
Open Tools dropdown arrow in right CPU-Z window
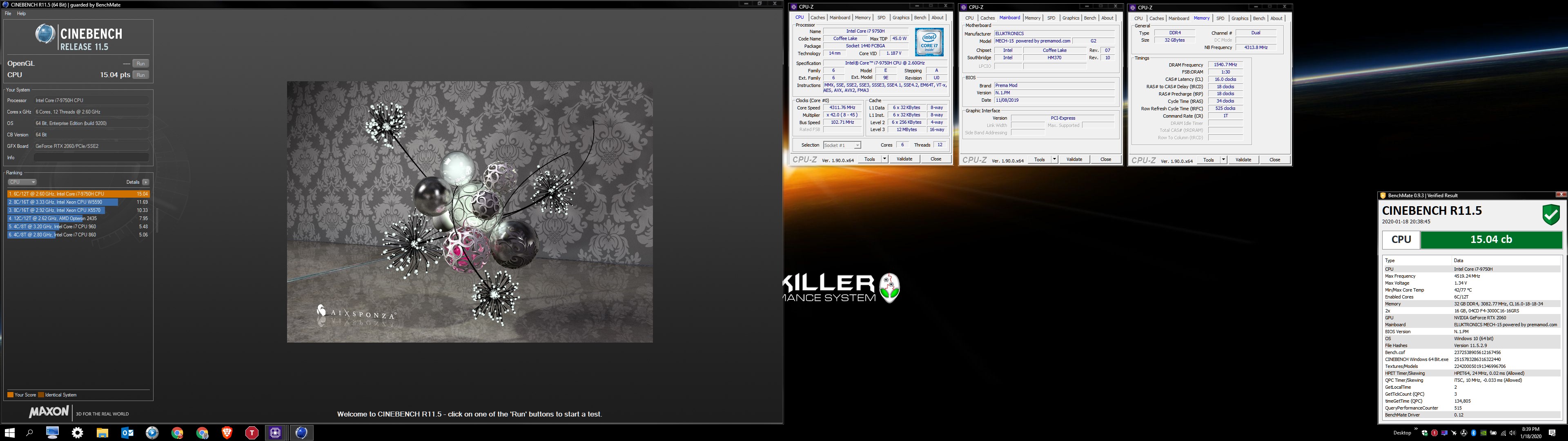coord(1223,160)
